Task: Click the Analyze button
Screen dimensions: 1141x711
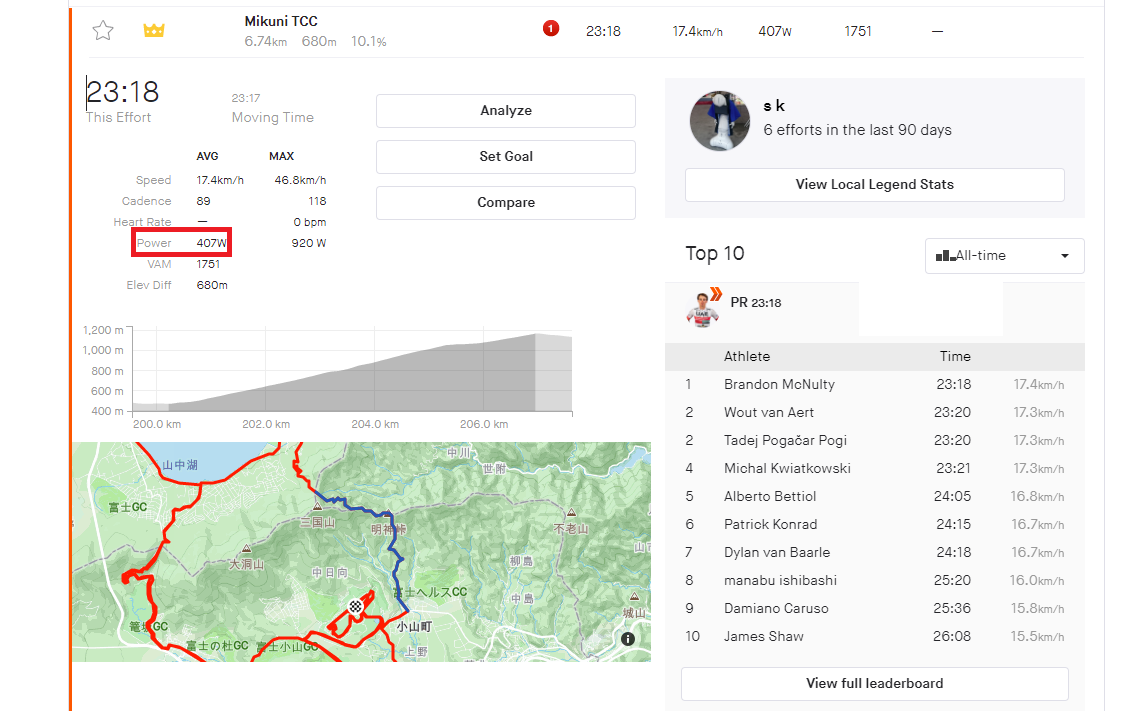Action: [505, 111]
